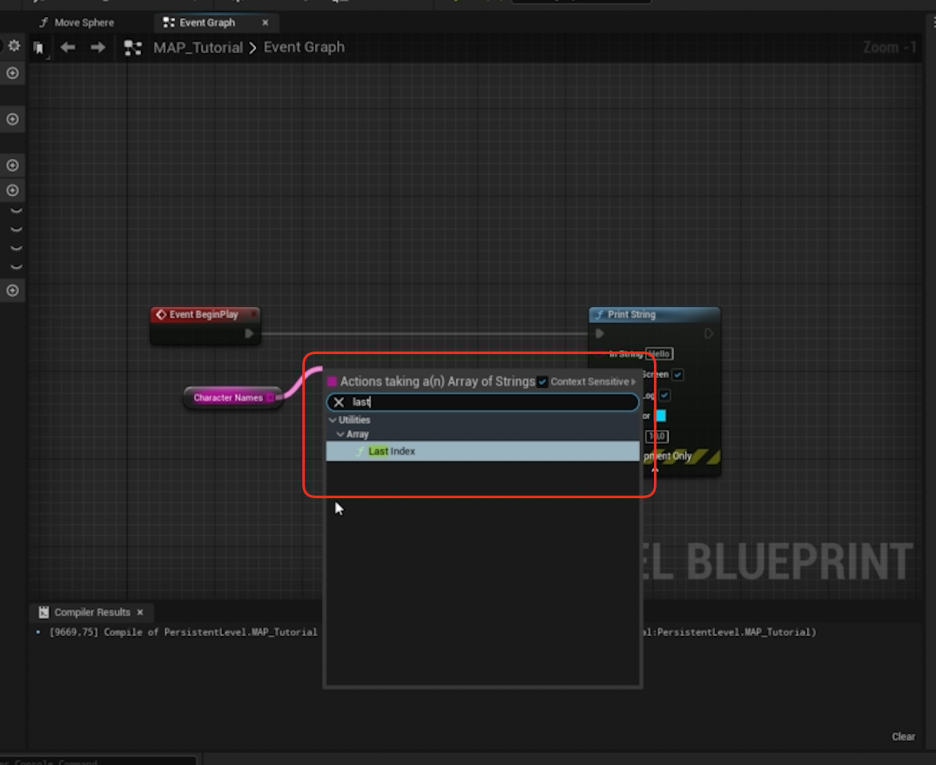
Task: Expand Context Sensitive options arrow
Action: (633, 382)
